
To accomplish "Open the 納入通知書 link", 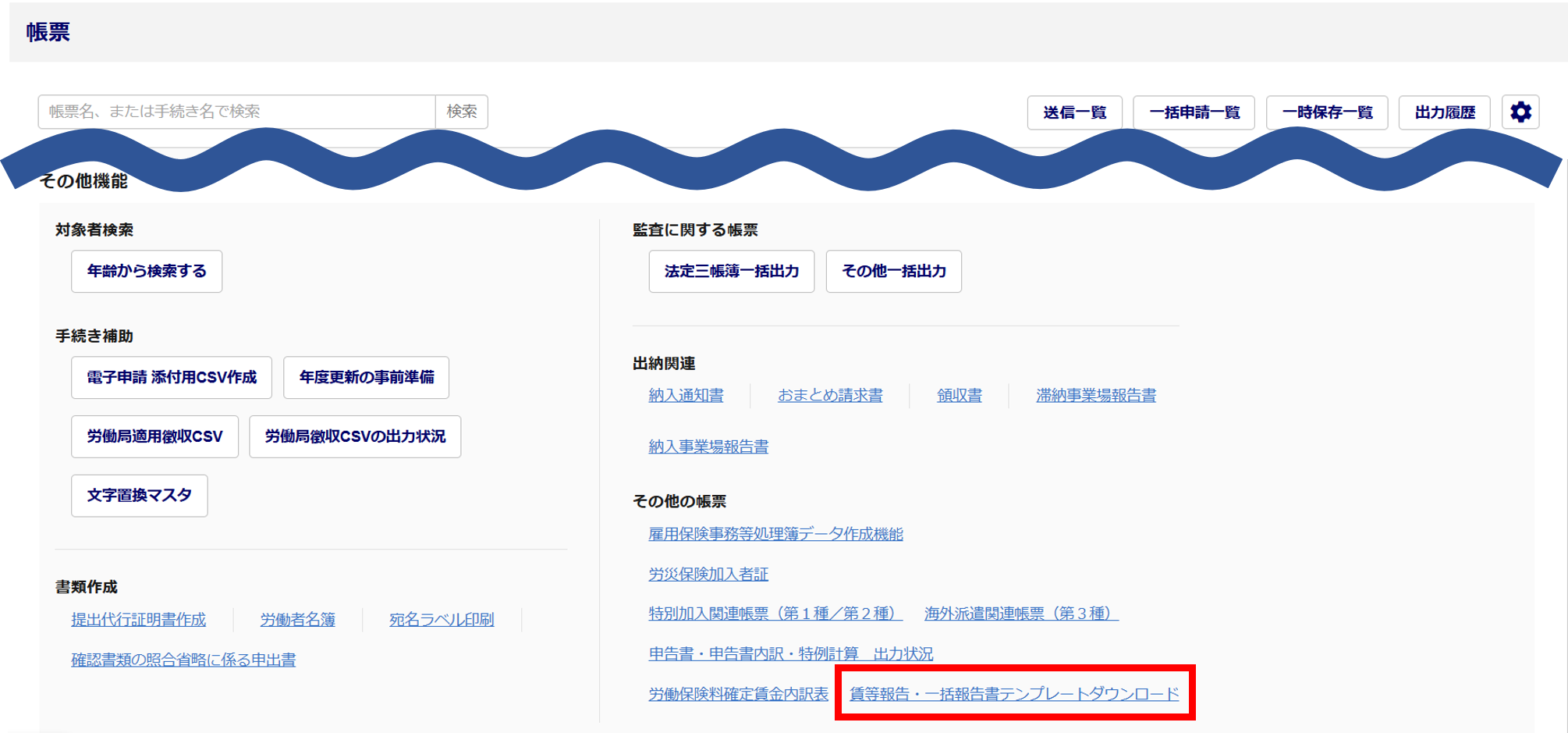I will 686,396.
